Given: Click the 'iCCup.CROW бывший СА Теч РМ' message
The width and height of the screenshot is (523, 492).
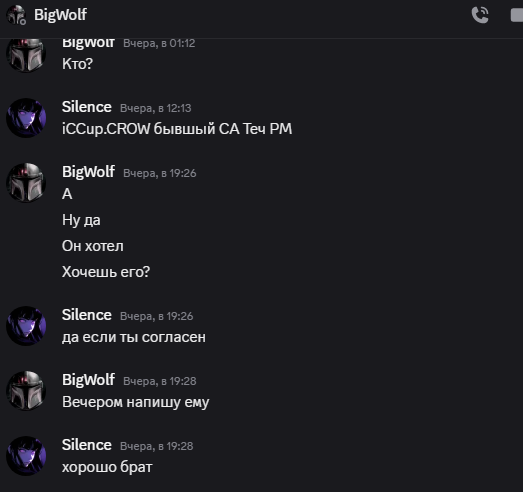Looking at the screenshot, I should pyautogui.click(x=177, y=129).
